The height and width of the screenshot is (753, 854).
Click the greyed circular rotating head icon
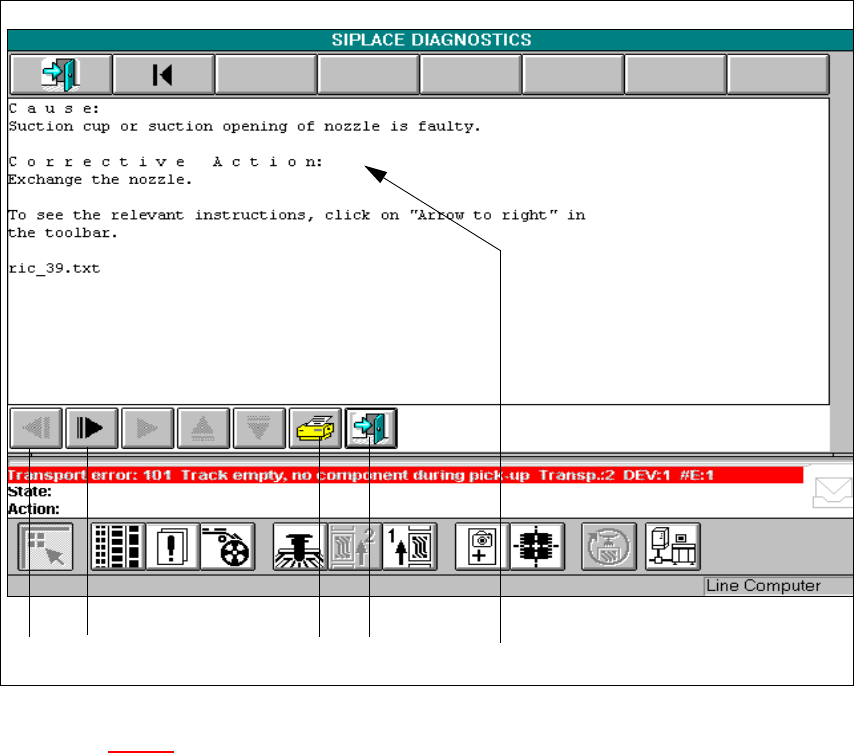click(x=609, y=547)
